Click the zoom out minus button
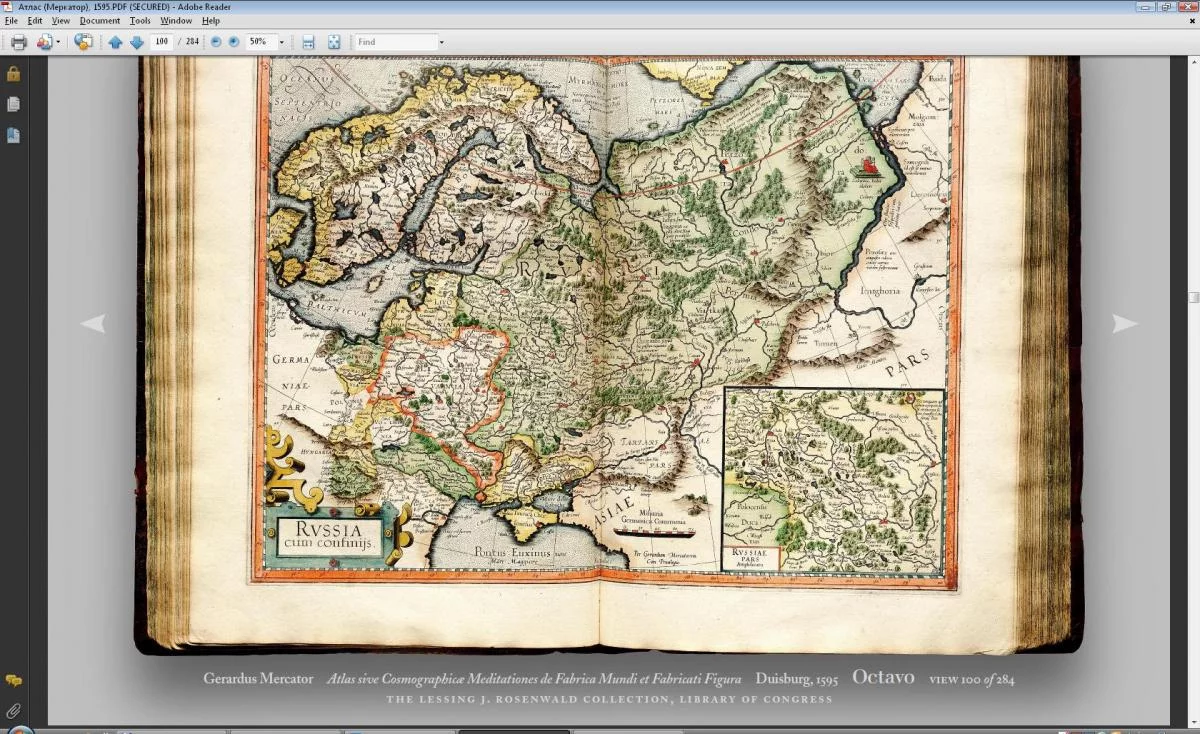This screenshot has width=1200, height=734. point(216,42)
